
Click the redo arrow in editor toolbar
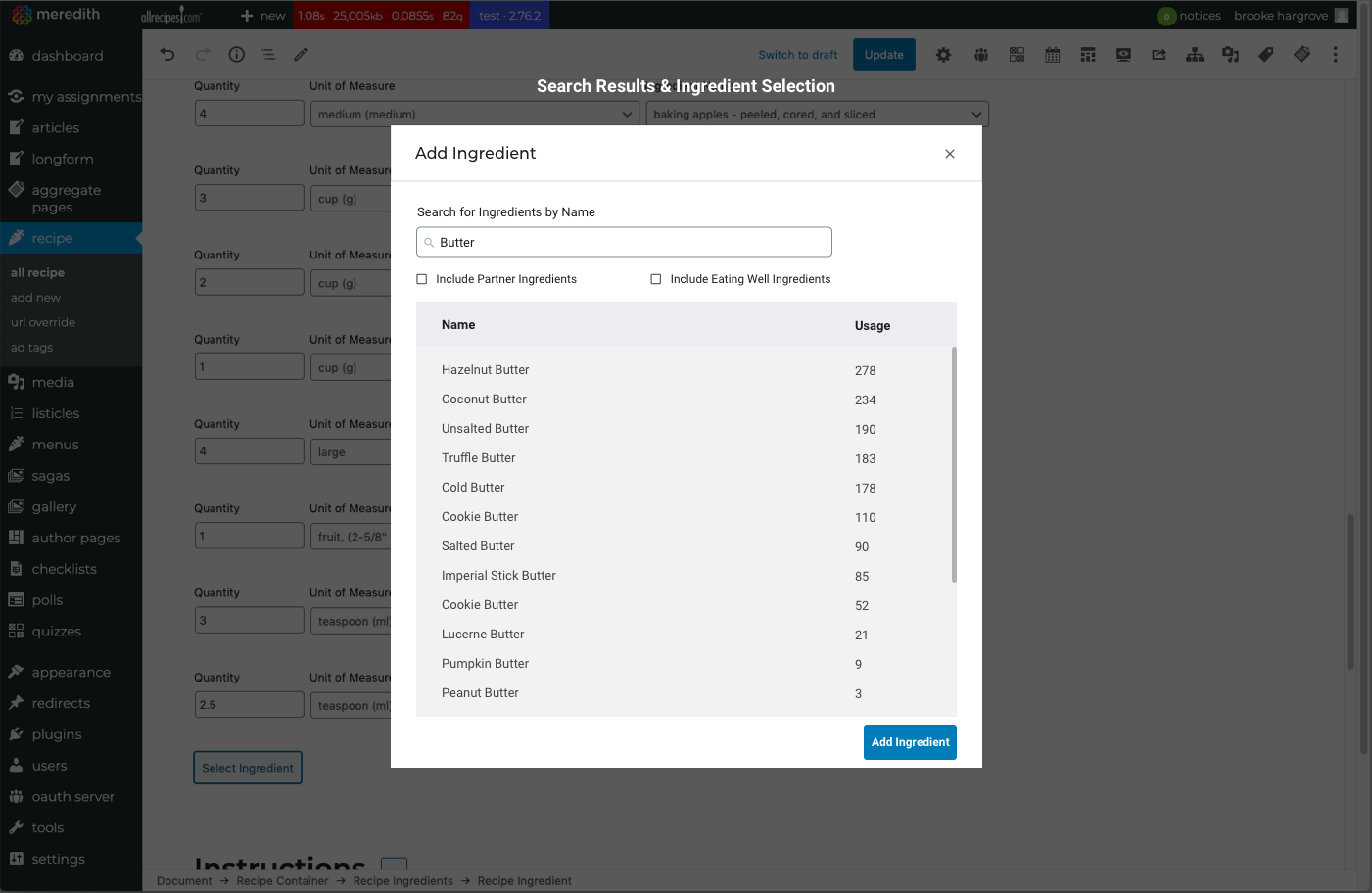203,55
